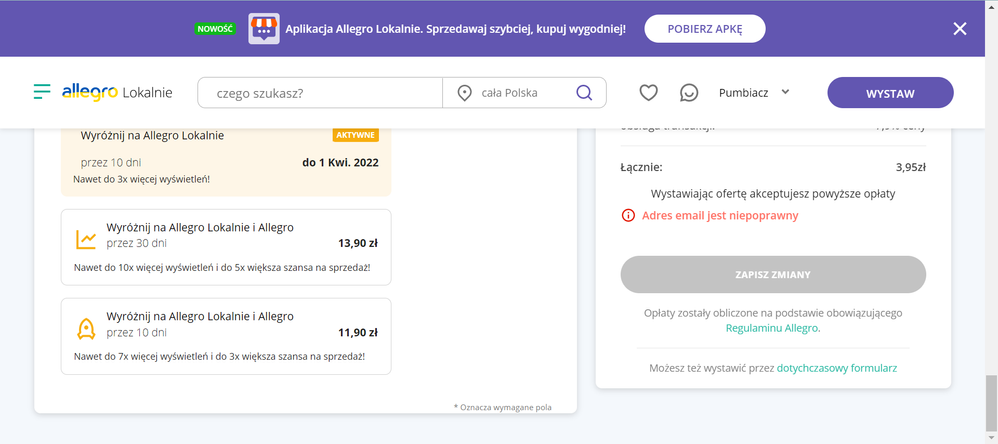The height and width of the screenshot is (444, 998).
Task: Click the location pin icon
Action: click(x=465, y=94)
